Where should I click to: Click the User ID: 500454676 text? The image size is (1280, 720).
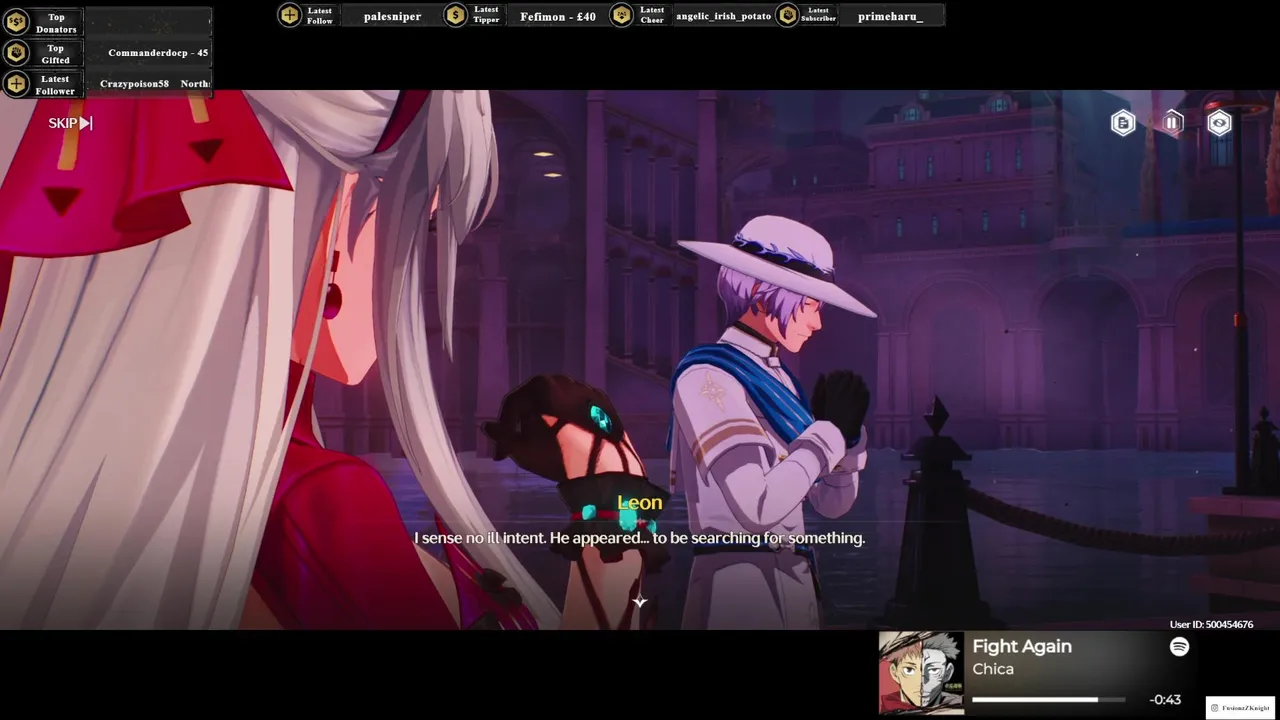point(1211,624)
